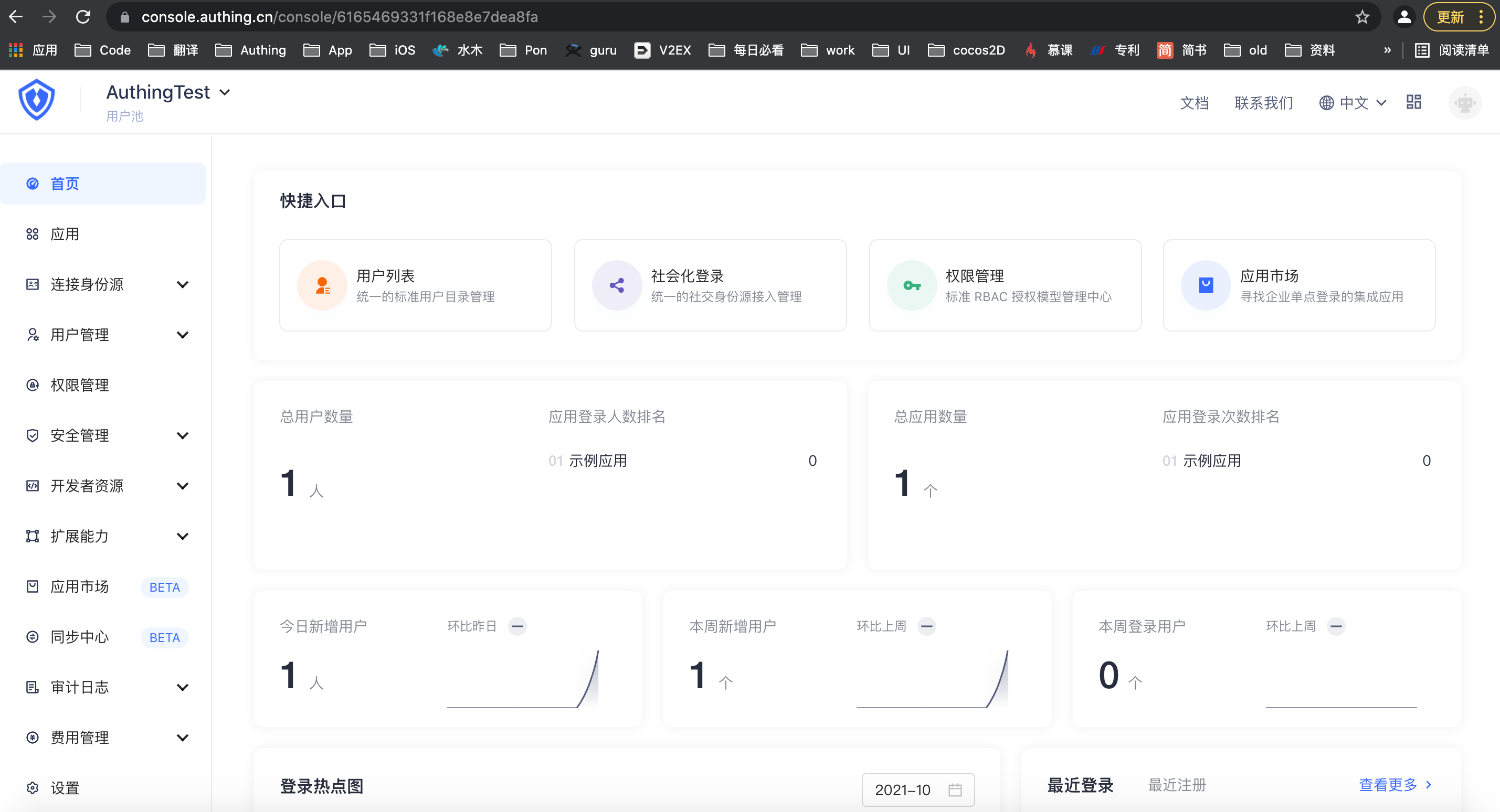Open 同步中心 BETA in the sidebar

point(103,637)
